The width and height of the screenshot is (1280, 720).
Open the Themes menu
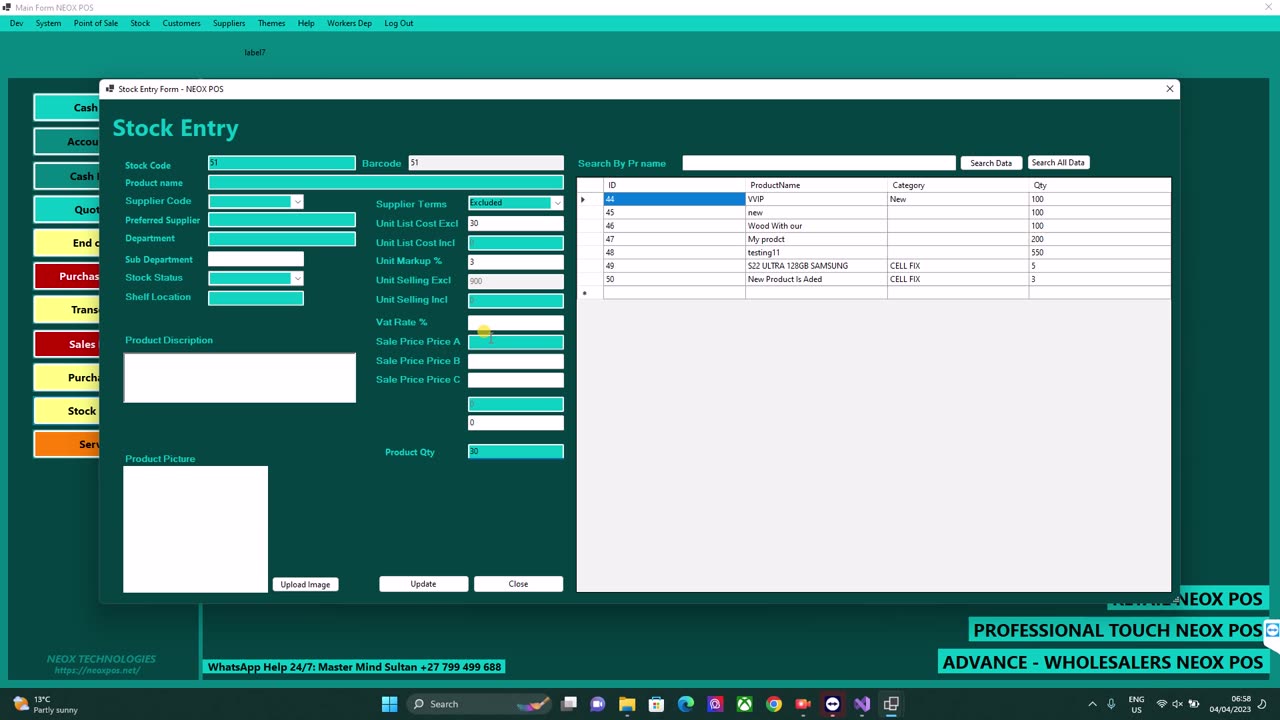[x=271, y=23]
